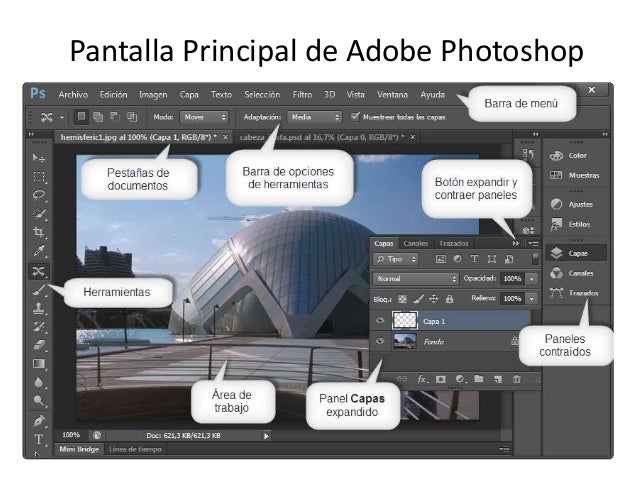Choose 'New selection' mode in options bar
Screen dimensions: 638x479
[81, 117]
